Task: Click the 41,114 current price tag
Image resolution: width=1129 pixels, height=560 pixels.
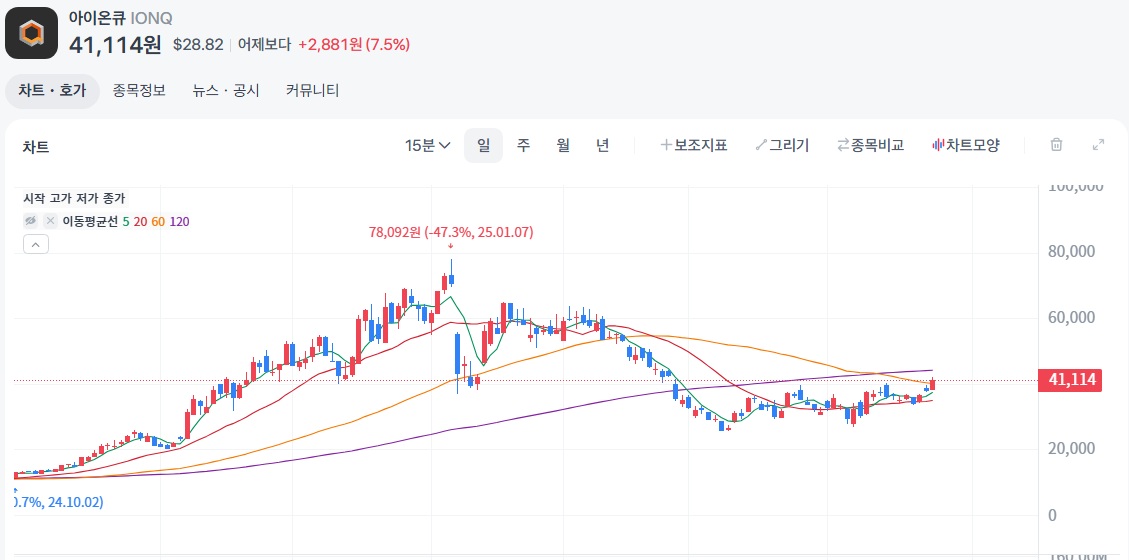Action: click(x=1071, y=380)
